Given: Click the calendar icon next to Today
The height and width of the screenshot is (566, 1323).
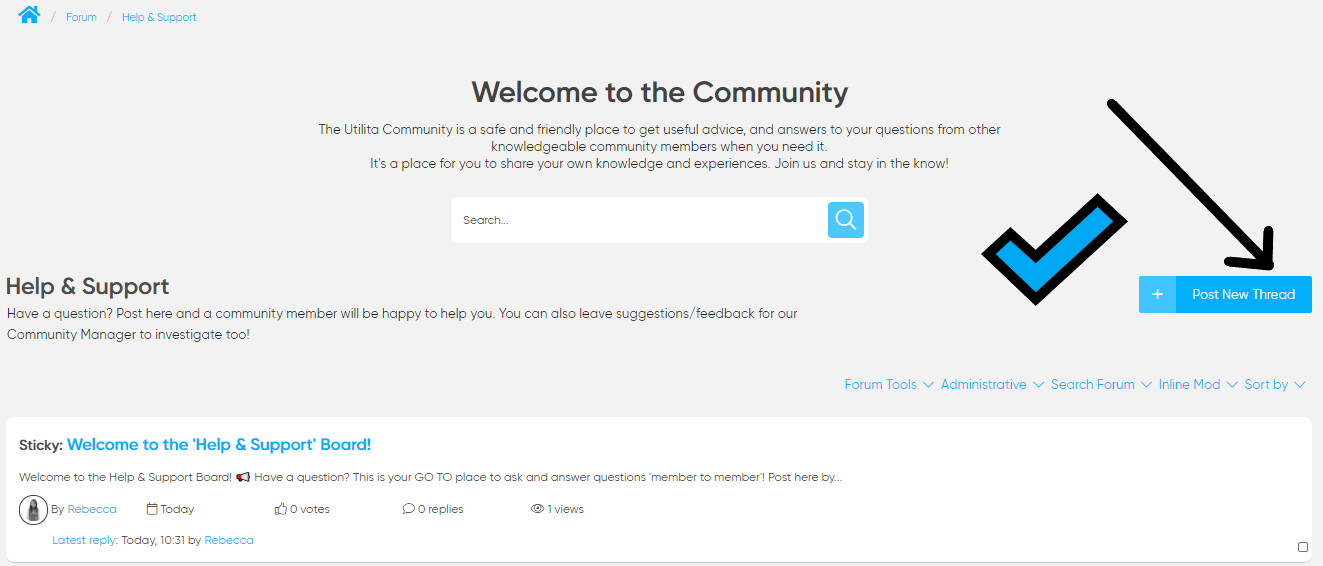Looking at the screenshot, I should [152, 509].
